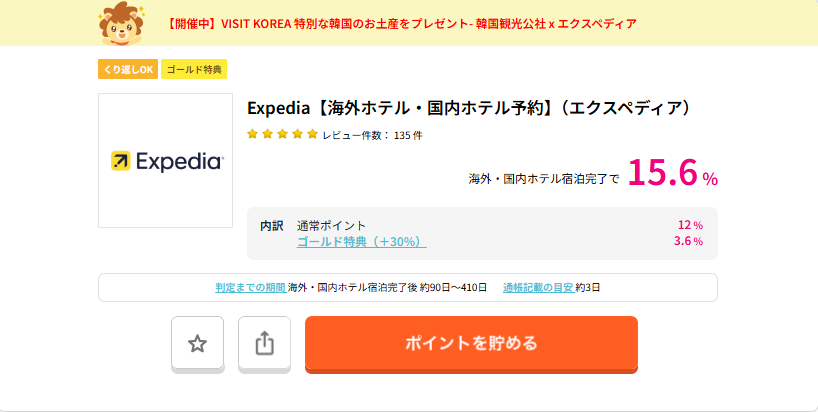The image size is (818, 412).
Task: Click the yellow arrow icon in Expedia logo
Action: click(120, 161)
